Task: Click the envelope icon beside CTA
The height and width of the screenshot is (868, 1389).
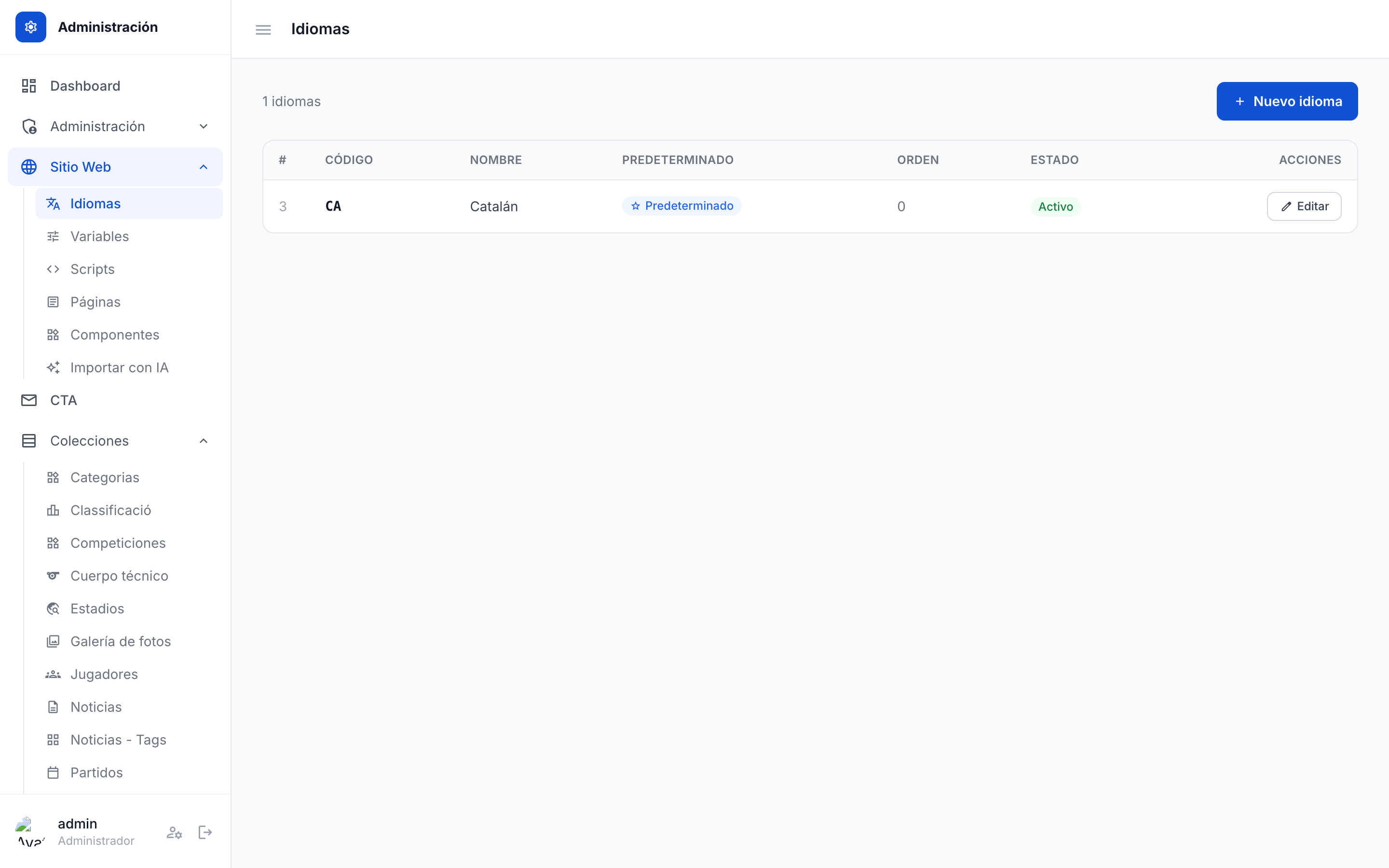Action: pyautogui.click(x=29, y=400)
